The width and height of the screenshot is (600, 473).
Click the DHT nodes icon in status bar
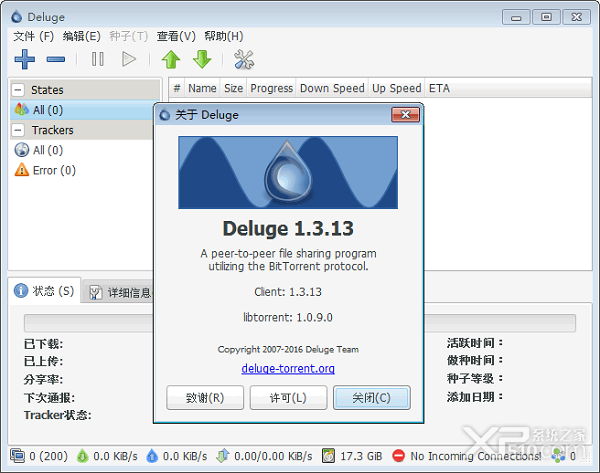coord(558,456)
